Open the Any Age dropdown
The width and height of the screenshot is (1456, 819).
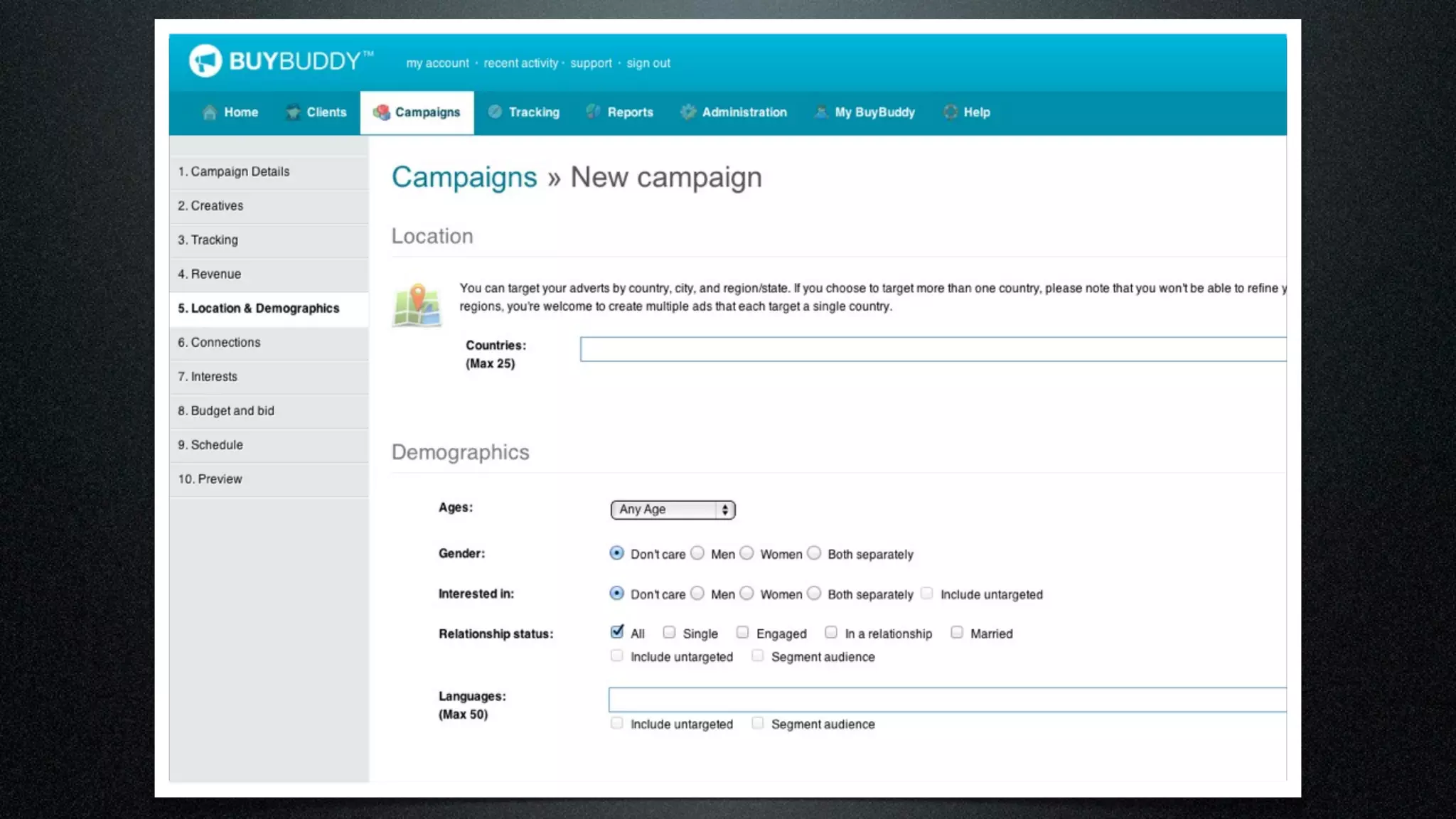673,510
